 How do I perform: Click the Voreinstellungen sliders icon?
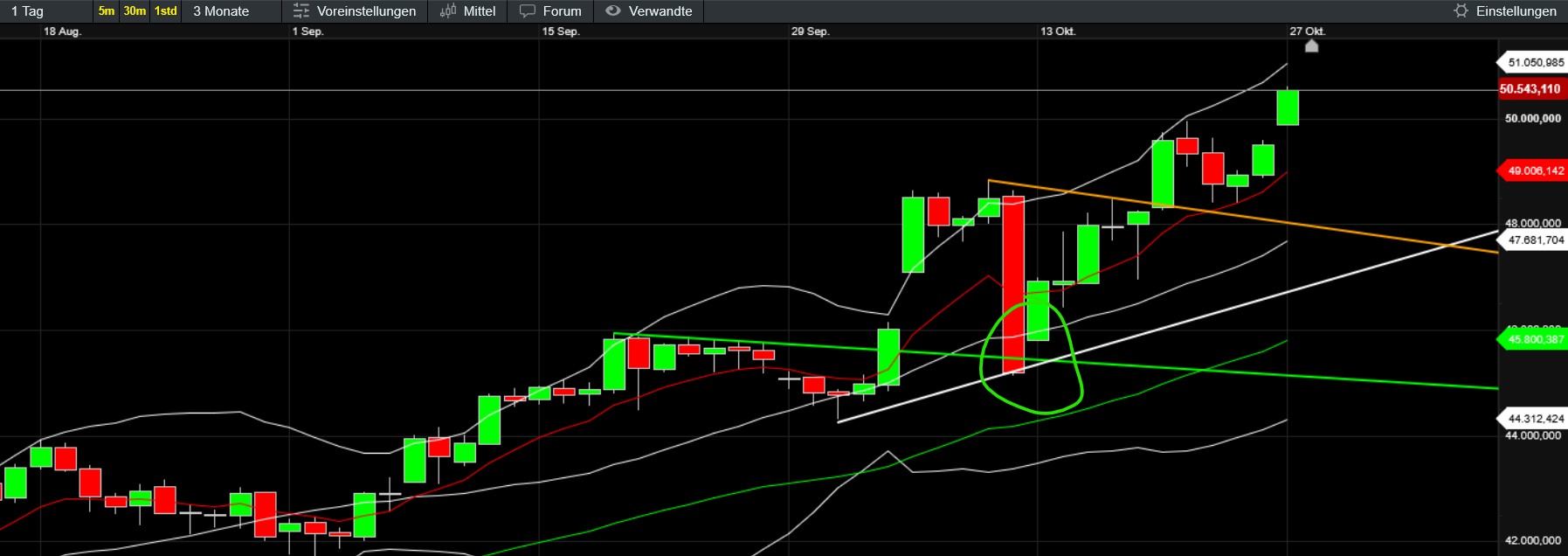[301, 11]
